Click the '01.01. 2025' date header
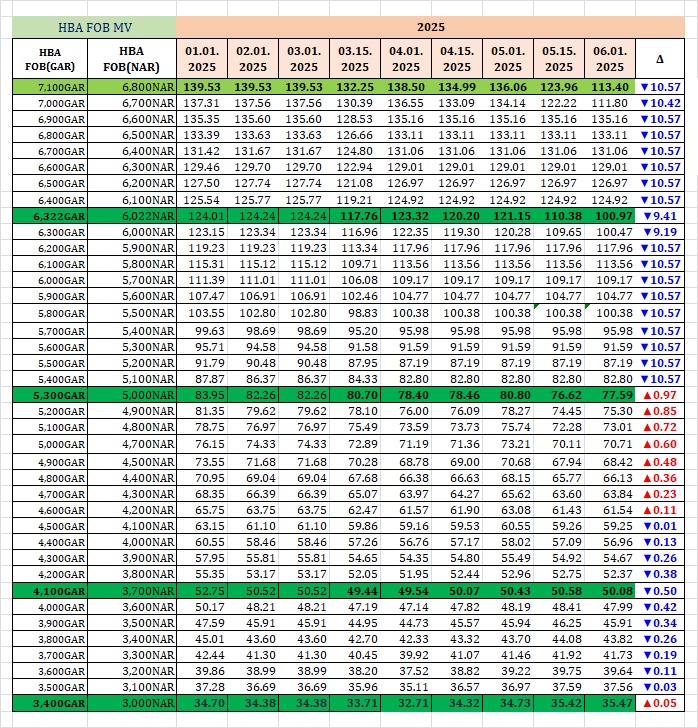Screen dimensions: 698x728 coord(202,59)
